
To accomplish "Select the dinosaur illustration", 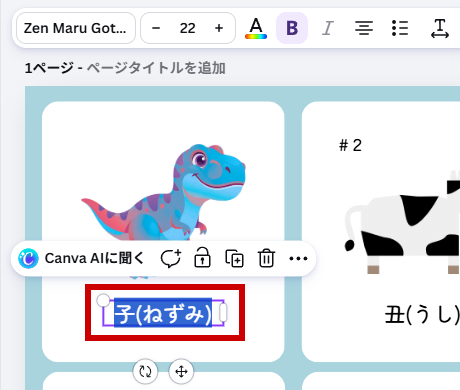I will [163, 200].
